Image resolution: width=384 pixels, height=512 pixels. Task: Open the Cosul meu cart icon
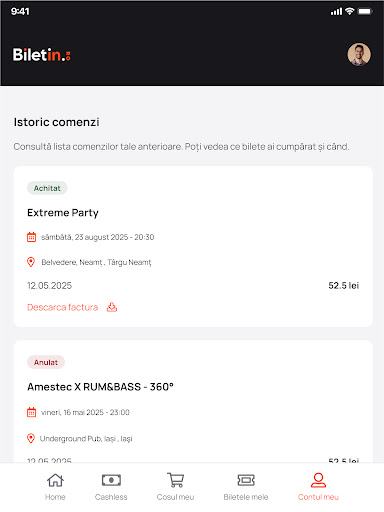click(x=175, y=480)
